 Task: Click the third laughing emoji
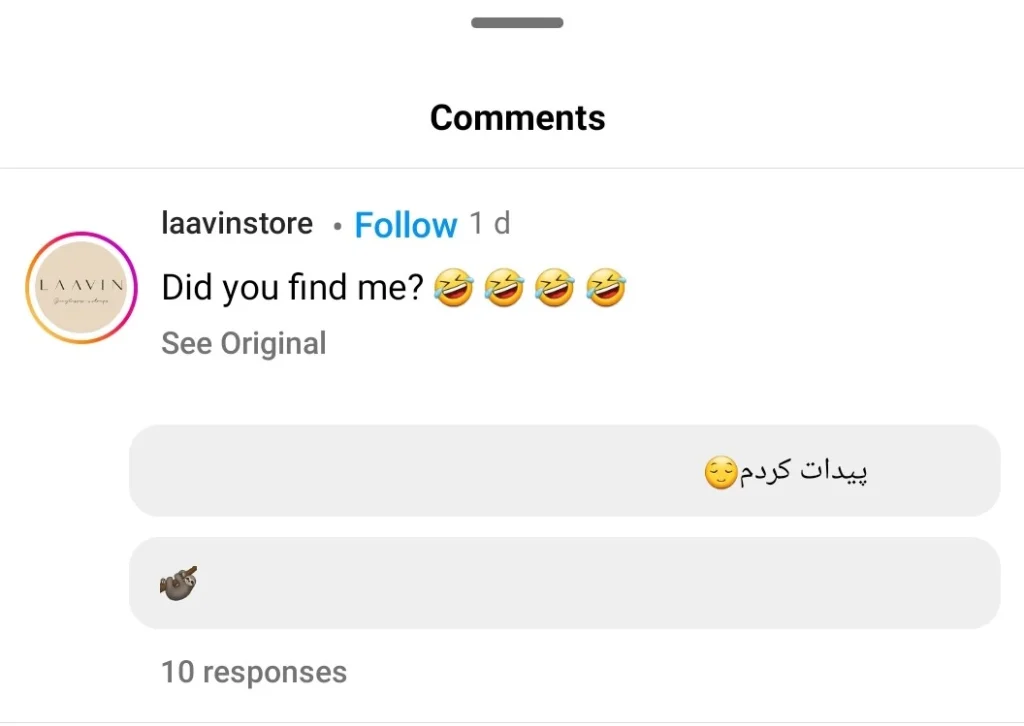point(554,288)
